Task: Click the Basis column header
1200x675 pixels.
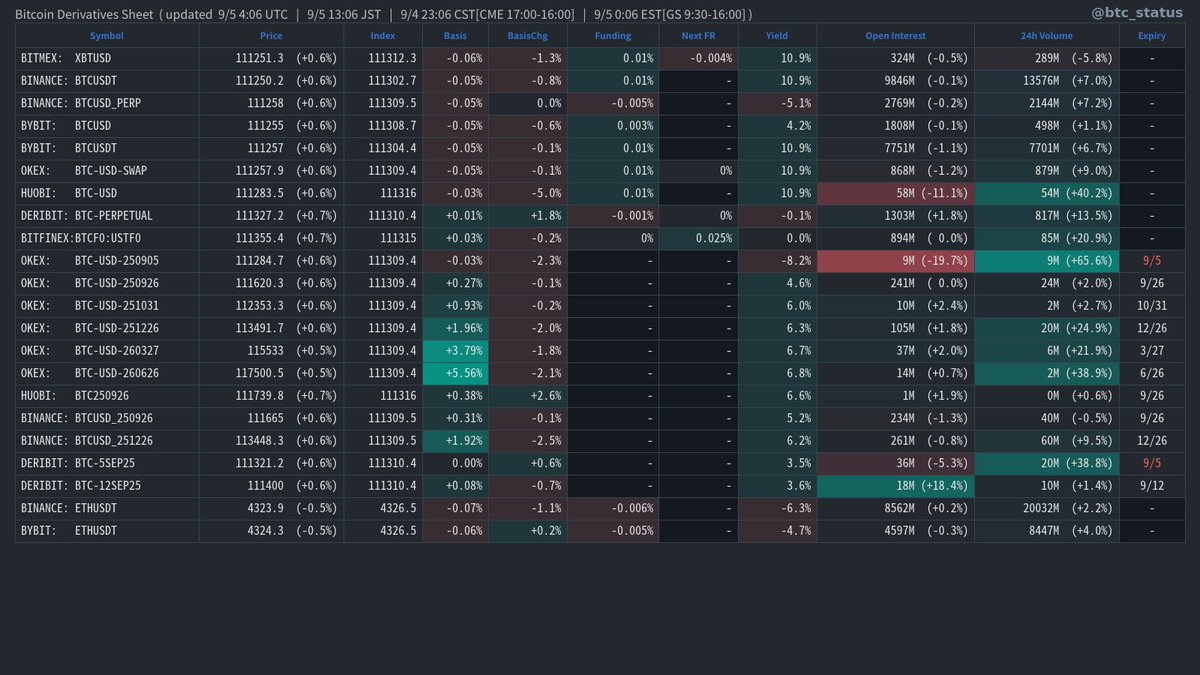Action: 455,36
